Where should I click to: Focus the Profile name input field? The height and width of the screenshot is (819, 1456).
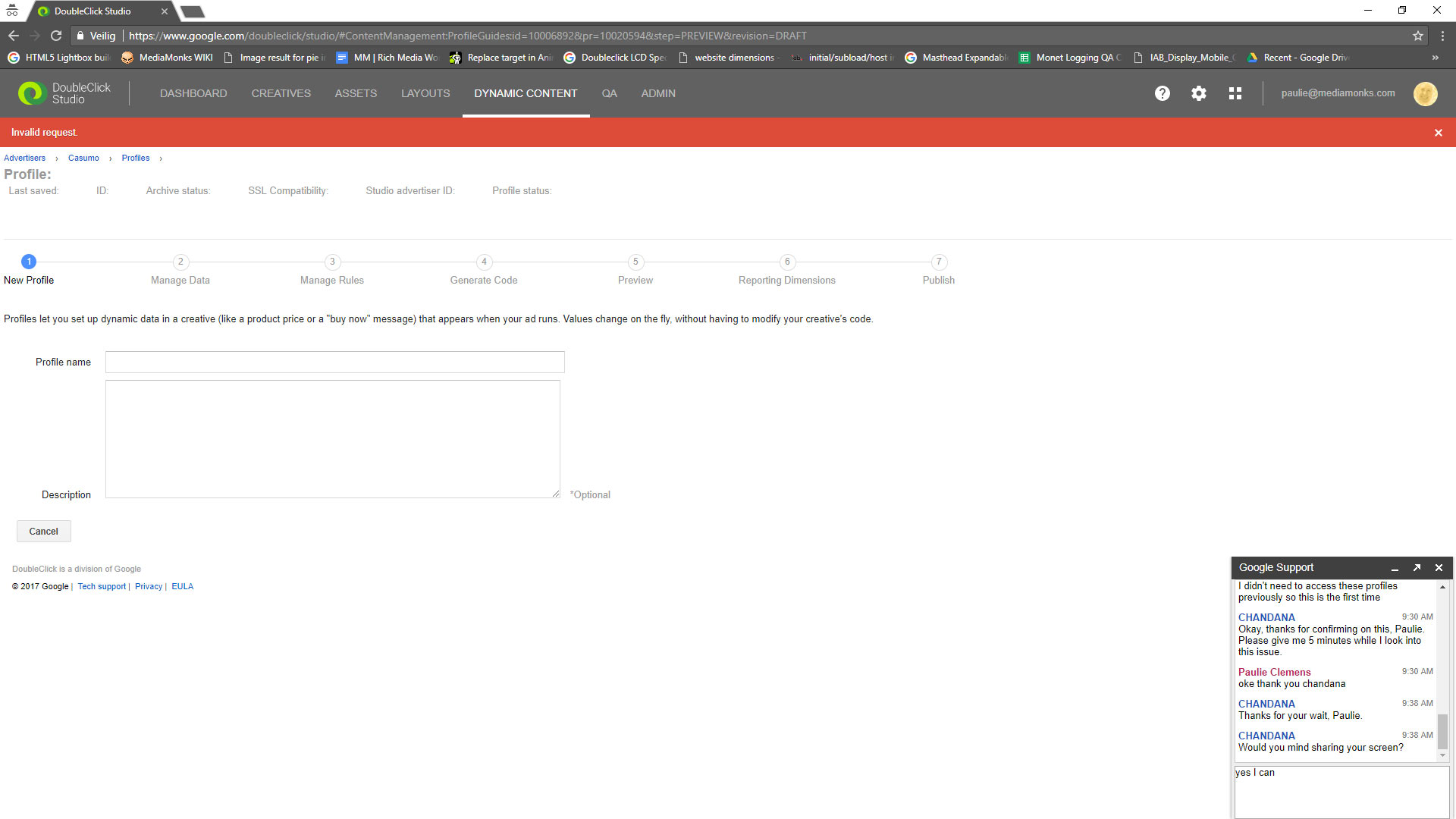coord(335,362)
